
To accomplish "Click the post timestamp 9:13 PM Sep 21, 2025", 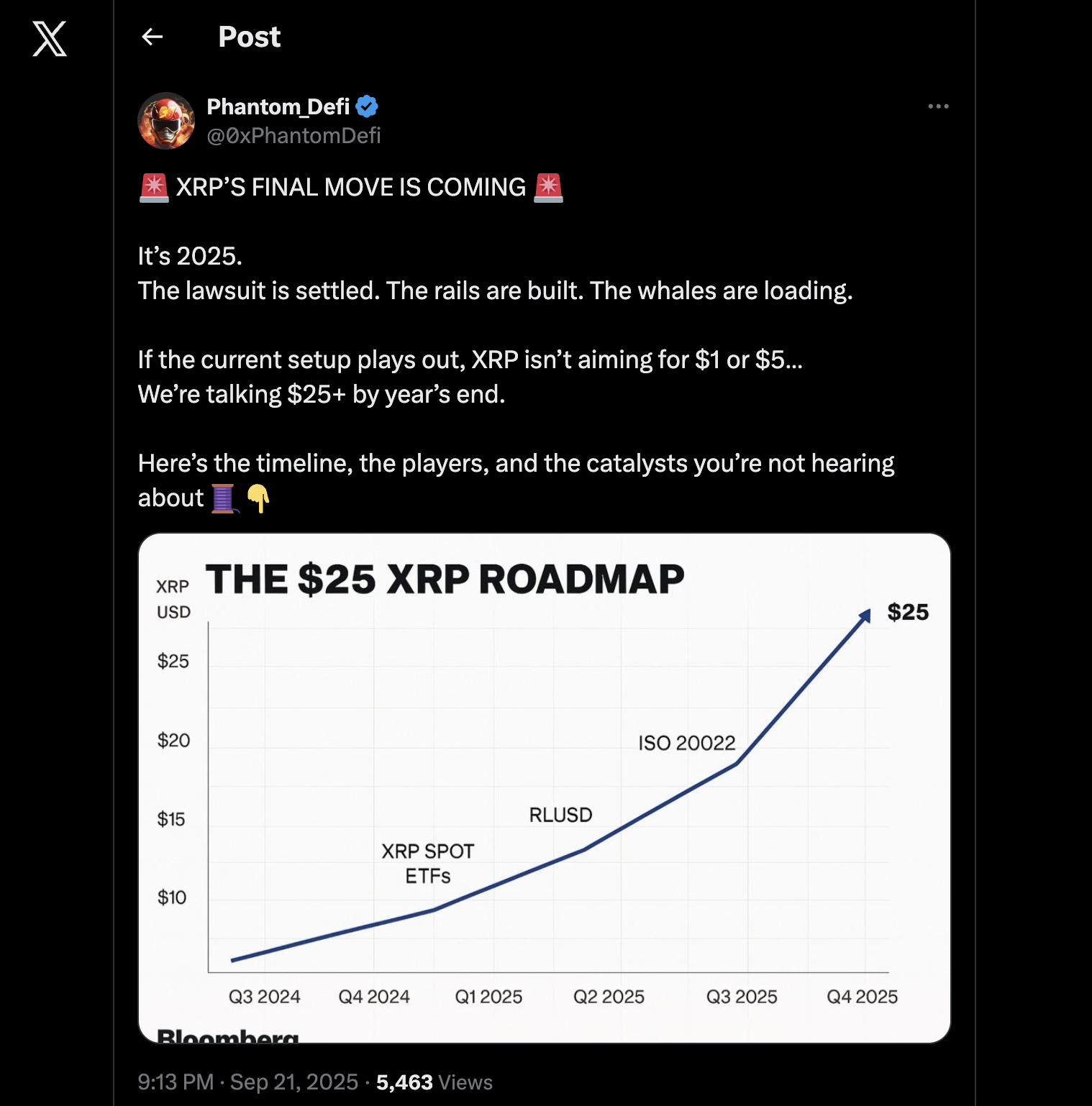I will [247, 1082].
